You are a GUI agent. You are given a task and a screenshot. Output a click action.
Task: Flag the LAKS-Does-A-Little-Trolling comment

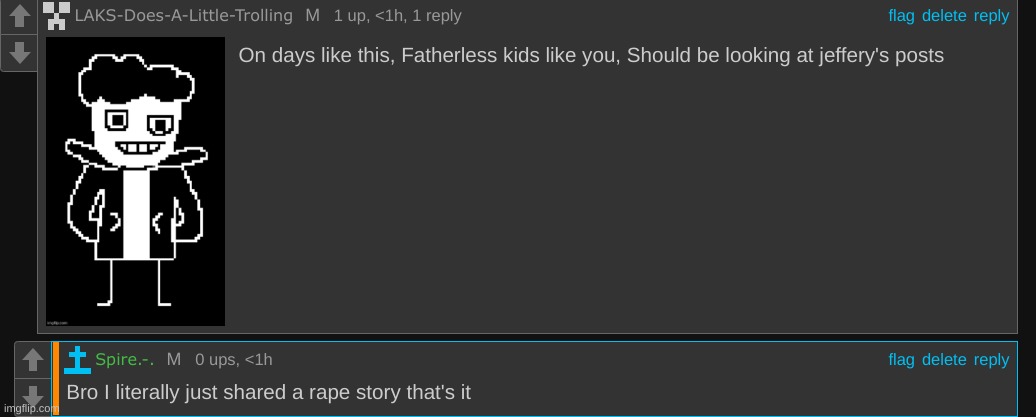tap(901, 16)
